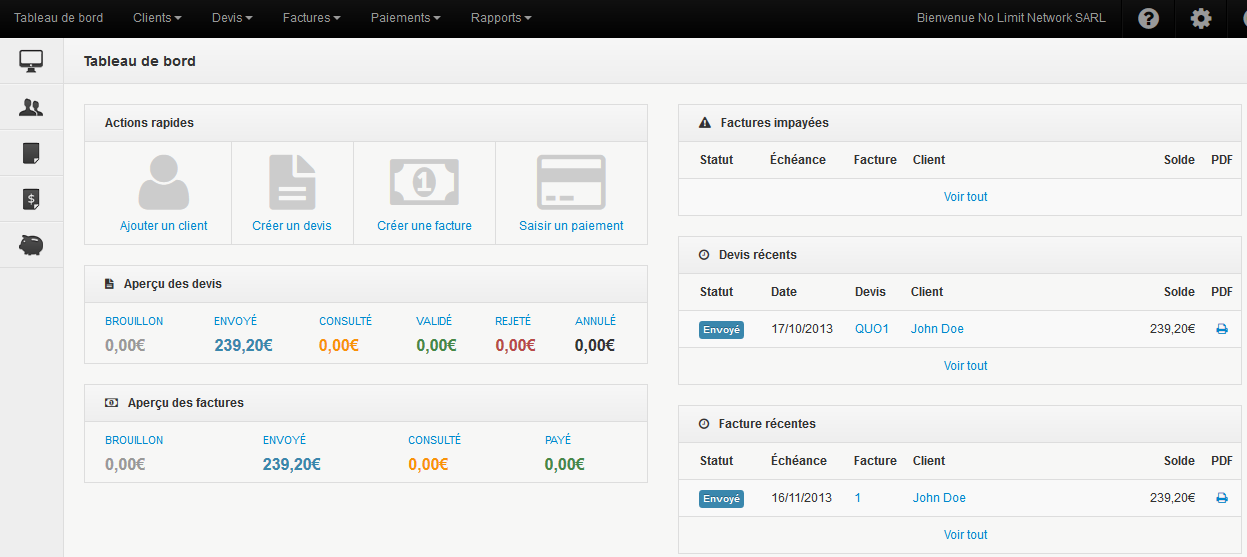This screenshot has height=557, width=1247.
Task: Click the monitor dashboard icon in sidebar
Action: pos(31,61)
